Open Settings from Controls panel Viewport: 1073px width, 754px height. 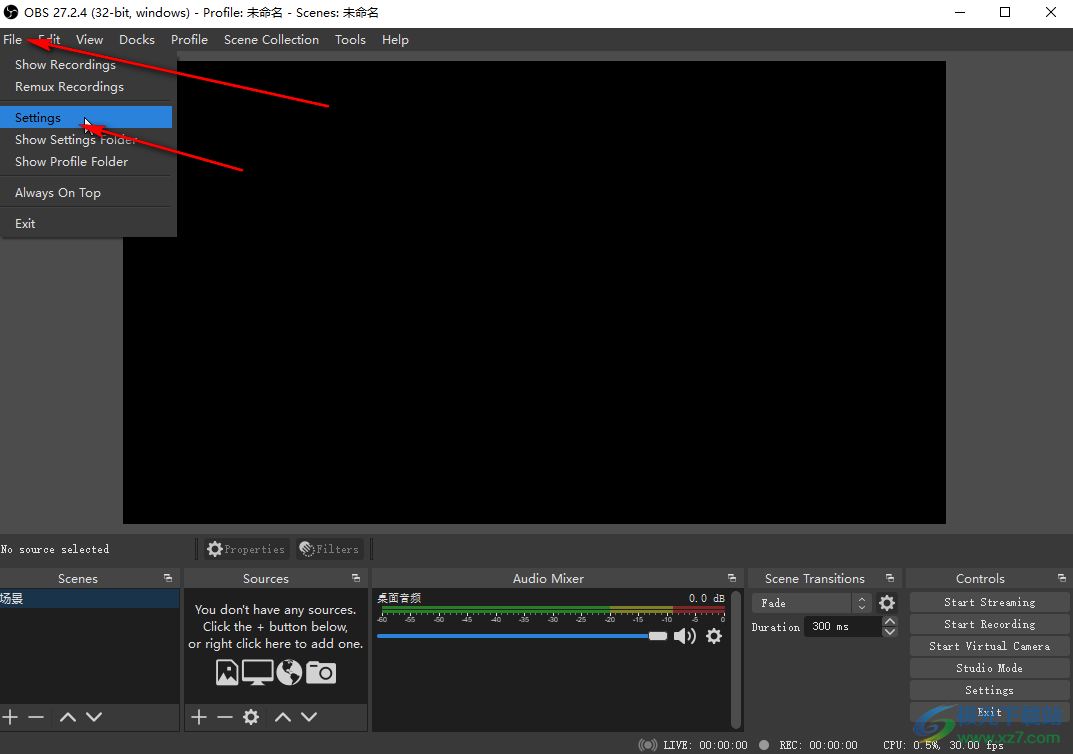[x=990, y=690]
